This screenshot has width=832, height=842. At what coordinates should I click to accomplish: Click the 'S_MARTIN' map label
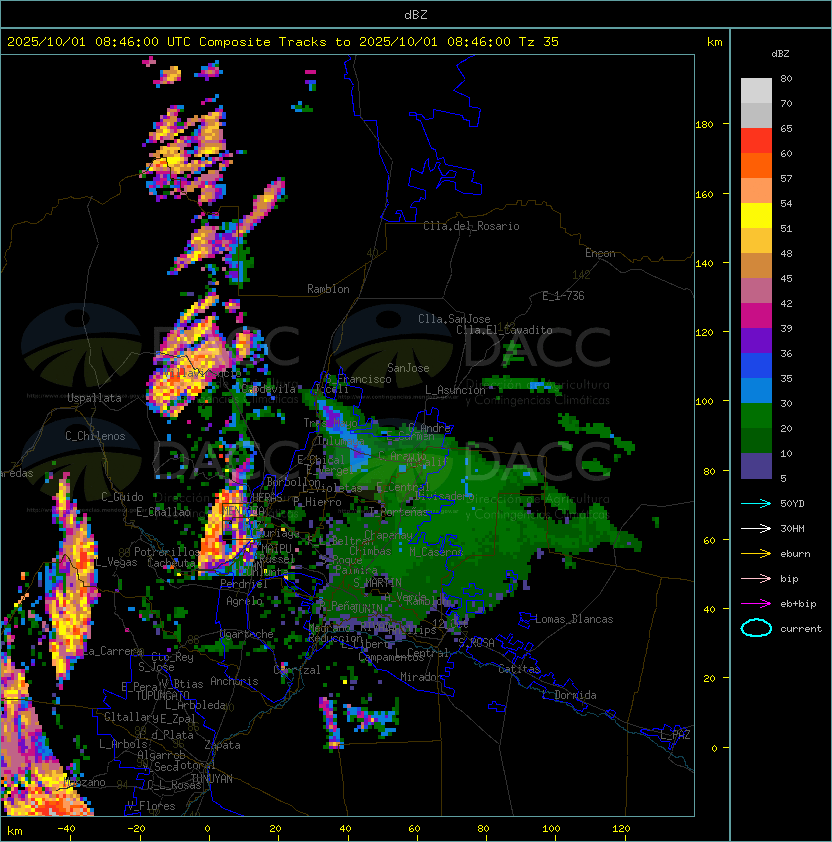(377, 583)
